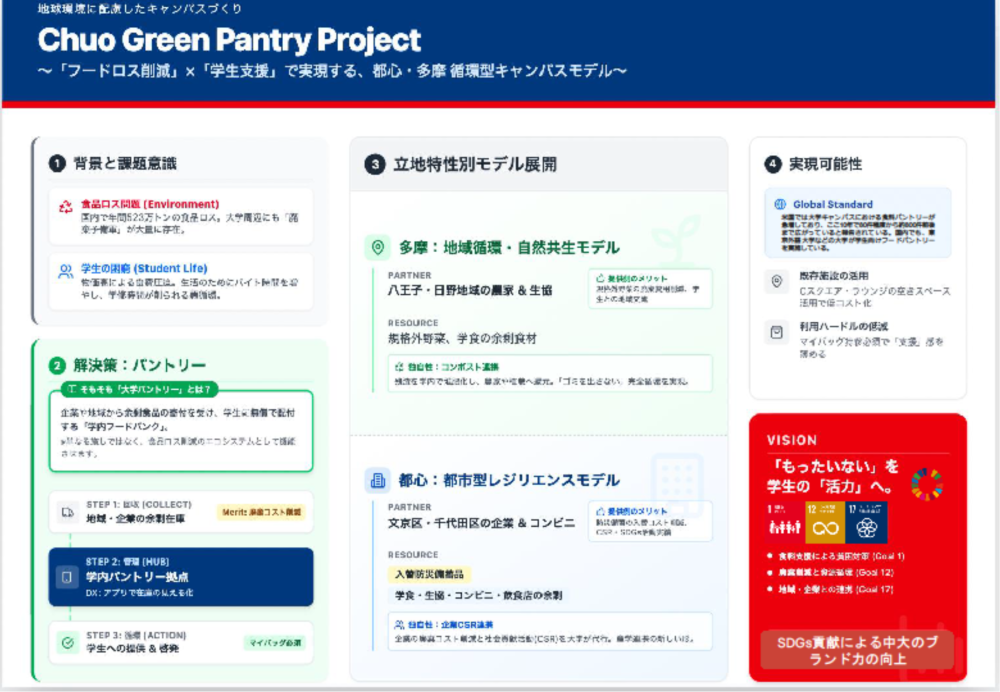Click the location pin icon for 既存施設の活用
Screen dimensions: 1000x692
click(777, 282)
